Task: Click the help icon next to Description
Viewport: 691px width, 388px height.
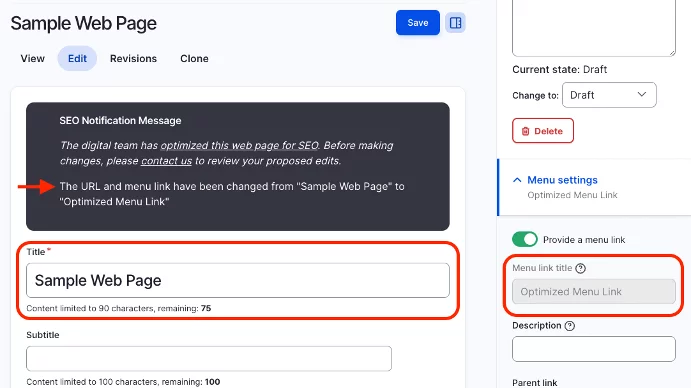Action: pos(570,326)
